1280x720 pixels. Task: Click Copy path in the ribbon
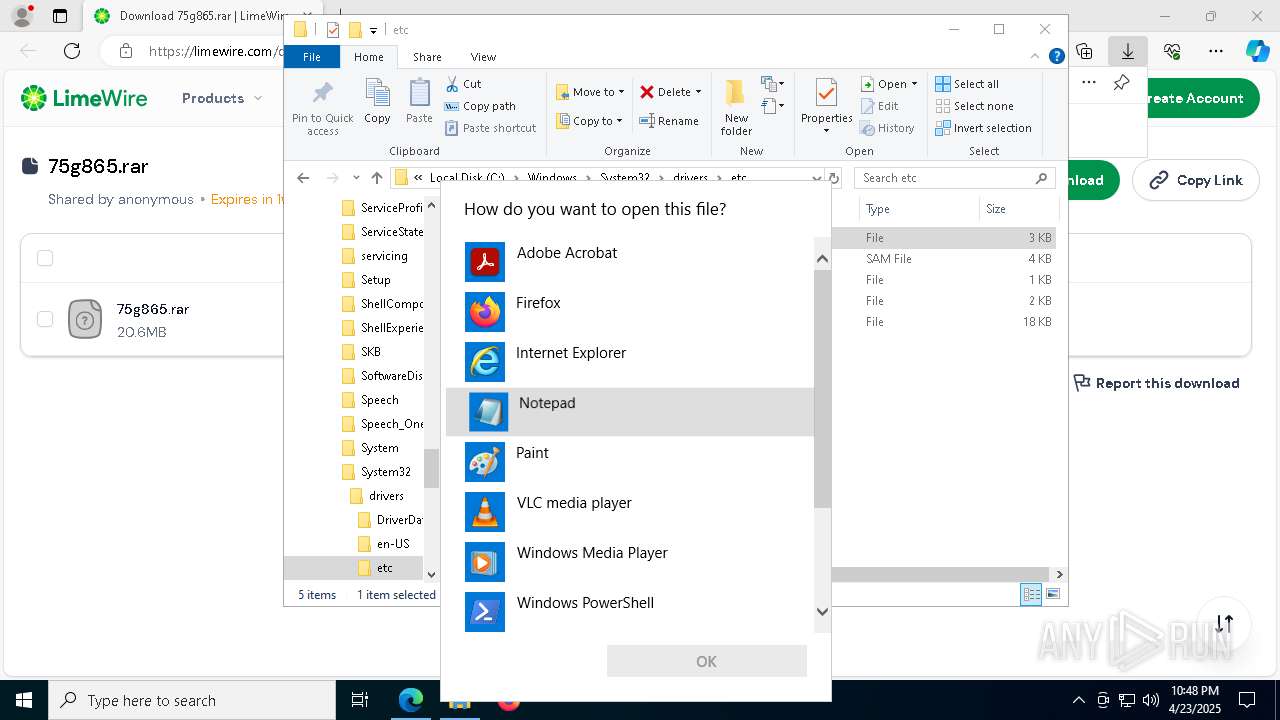click(480, 106)
